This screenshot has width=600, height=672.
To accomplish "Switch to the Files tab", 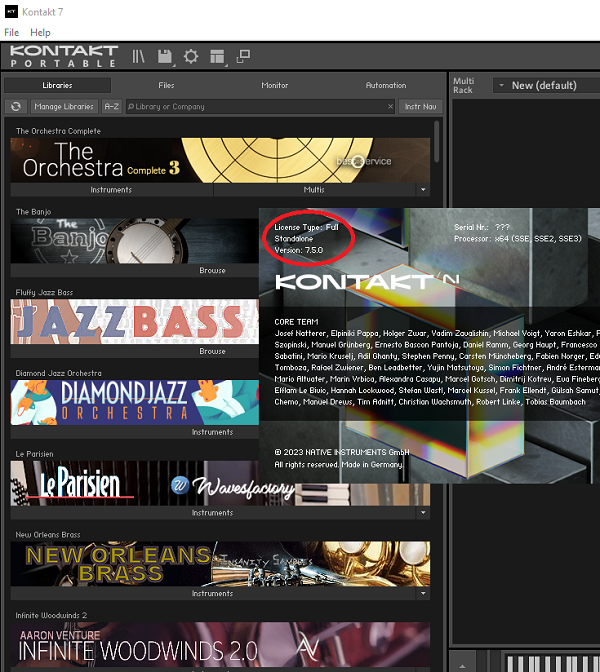I will click(x=166, y=85).
